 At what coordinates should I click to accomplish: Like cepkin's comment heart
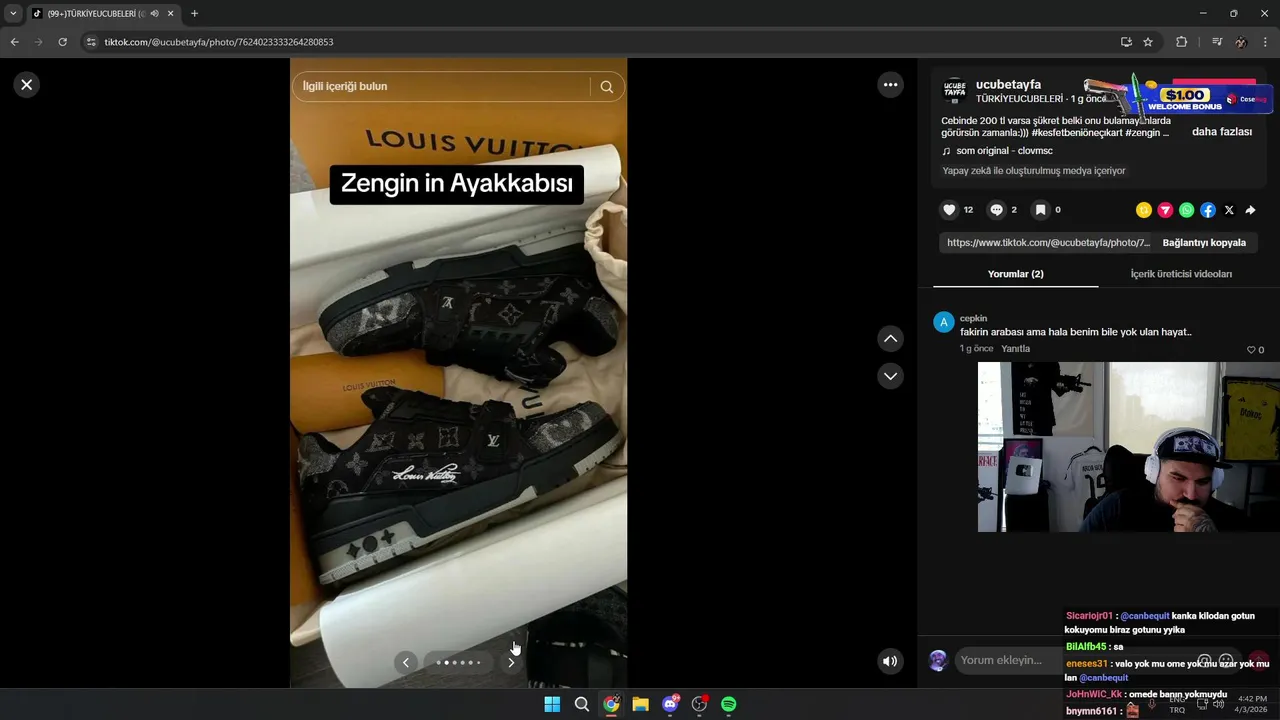(x=1251, y=350)
